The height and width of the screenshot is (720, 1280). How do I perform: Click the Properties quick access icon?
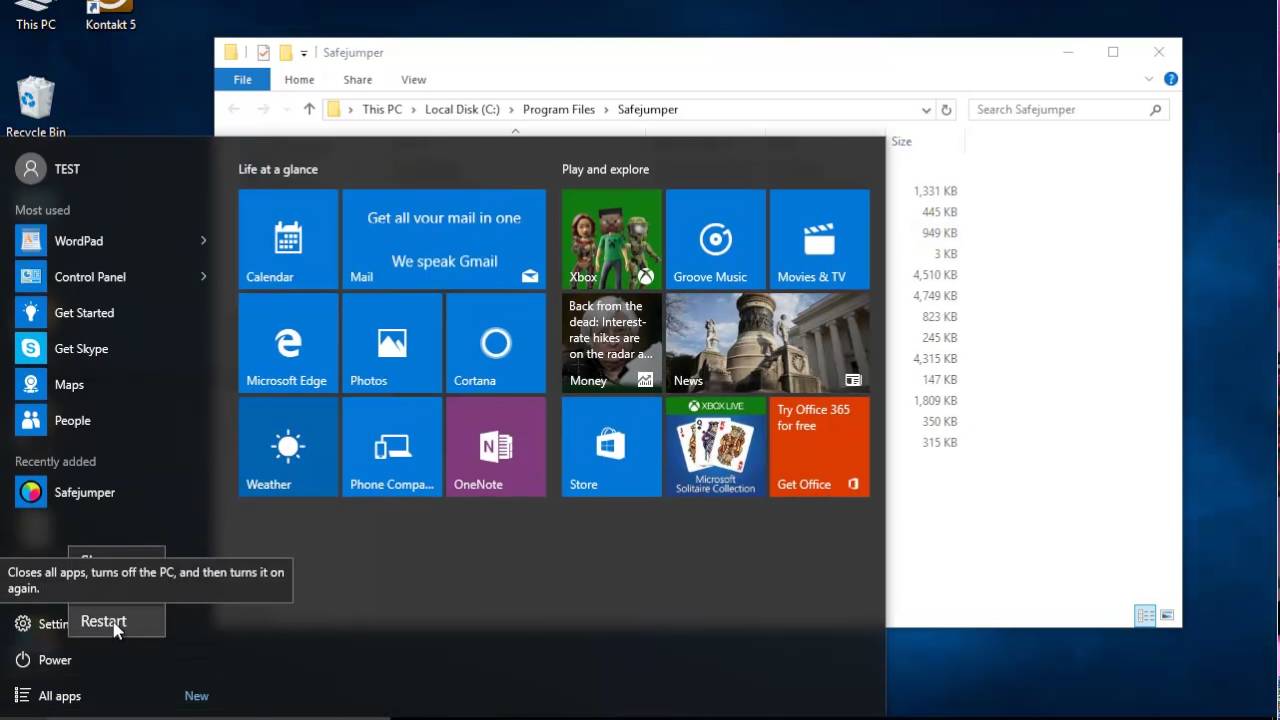point(264,53)
